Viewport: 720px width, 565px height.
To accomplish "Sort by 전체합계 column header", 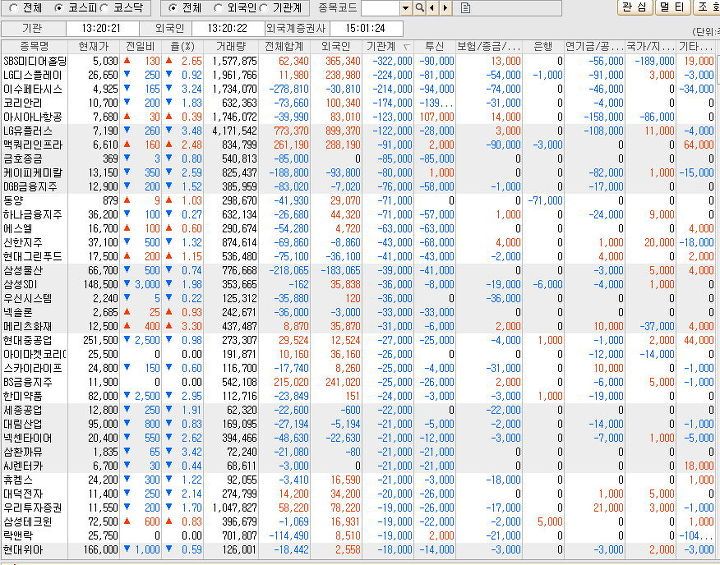I will click(x=284, y=46).
